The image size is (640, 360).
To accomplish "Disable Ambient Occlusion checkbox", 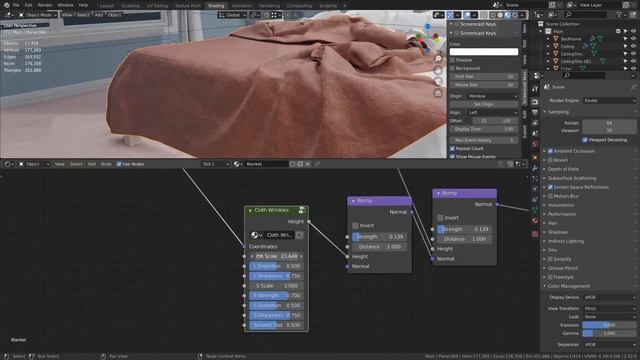I will pos(550,151).
